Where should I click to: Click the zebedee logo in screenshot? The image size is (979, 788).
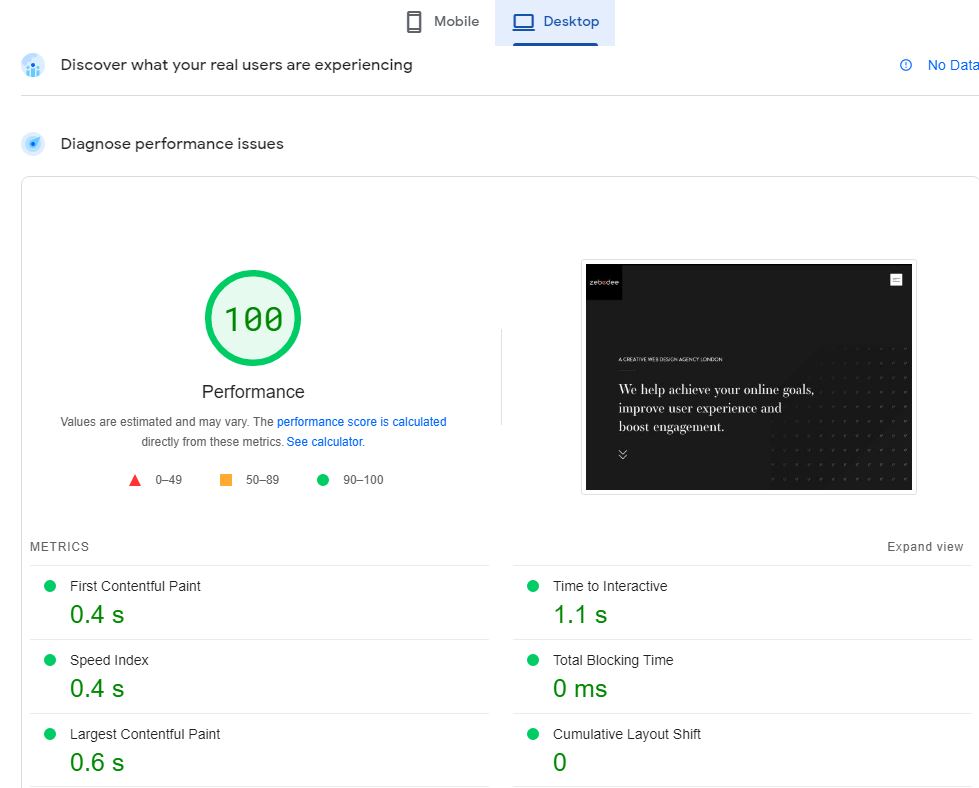point(604,282)
